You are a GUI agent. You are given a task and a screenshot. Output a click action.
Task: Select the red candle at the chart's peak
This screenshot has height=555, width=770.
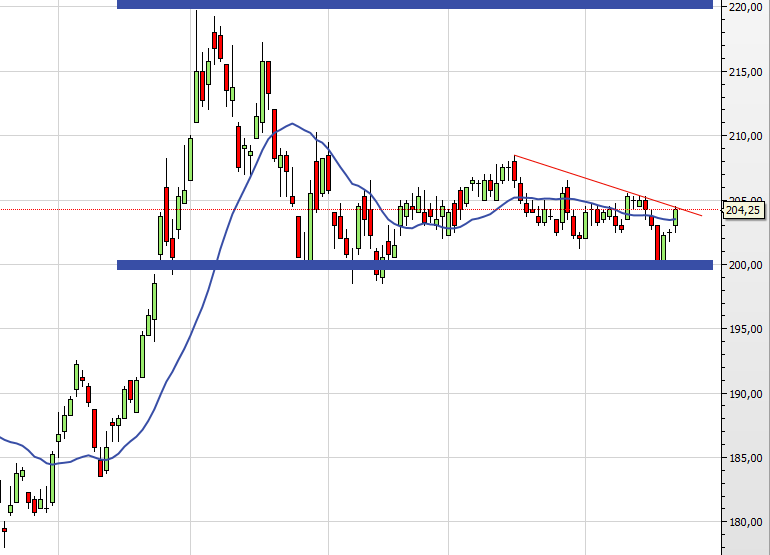[x=215, y=41]
